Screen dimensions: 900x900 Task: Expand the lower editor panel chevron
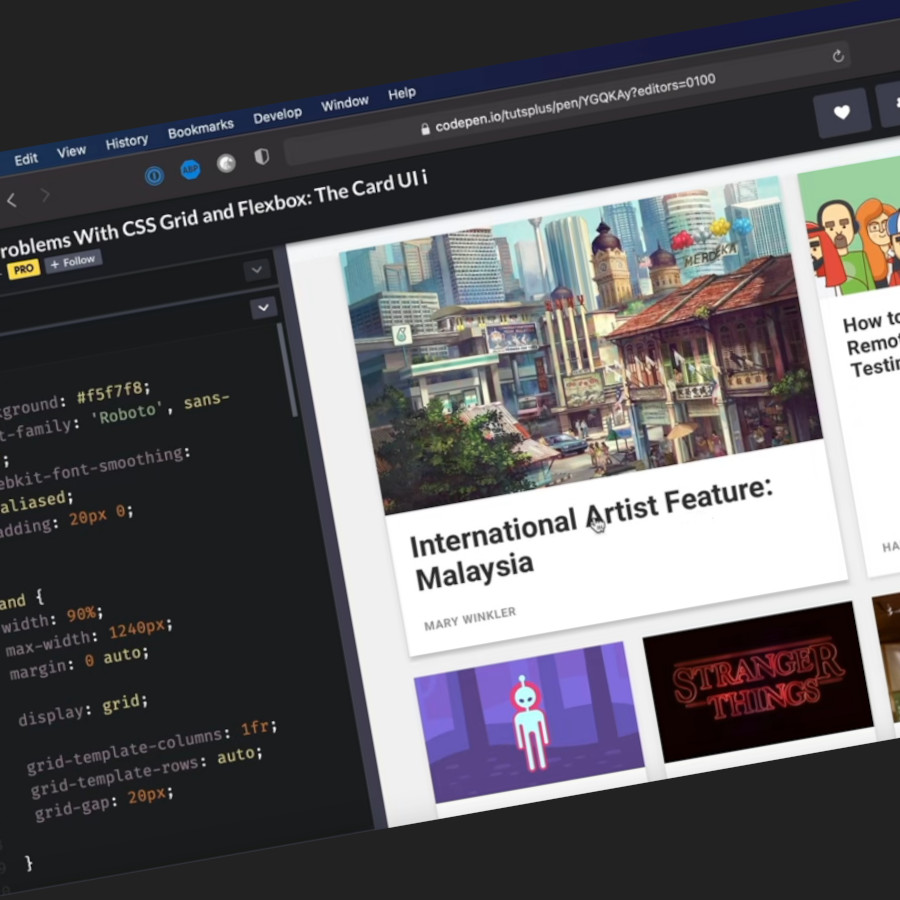263,307
